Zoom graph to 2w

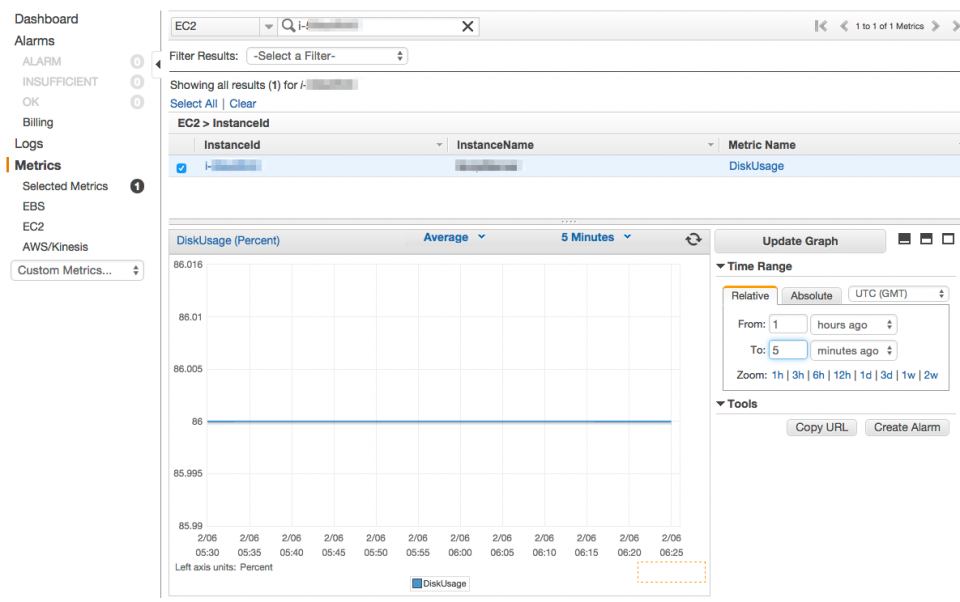click(x=931, y=375)
